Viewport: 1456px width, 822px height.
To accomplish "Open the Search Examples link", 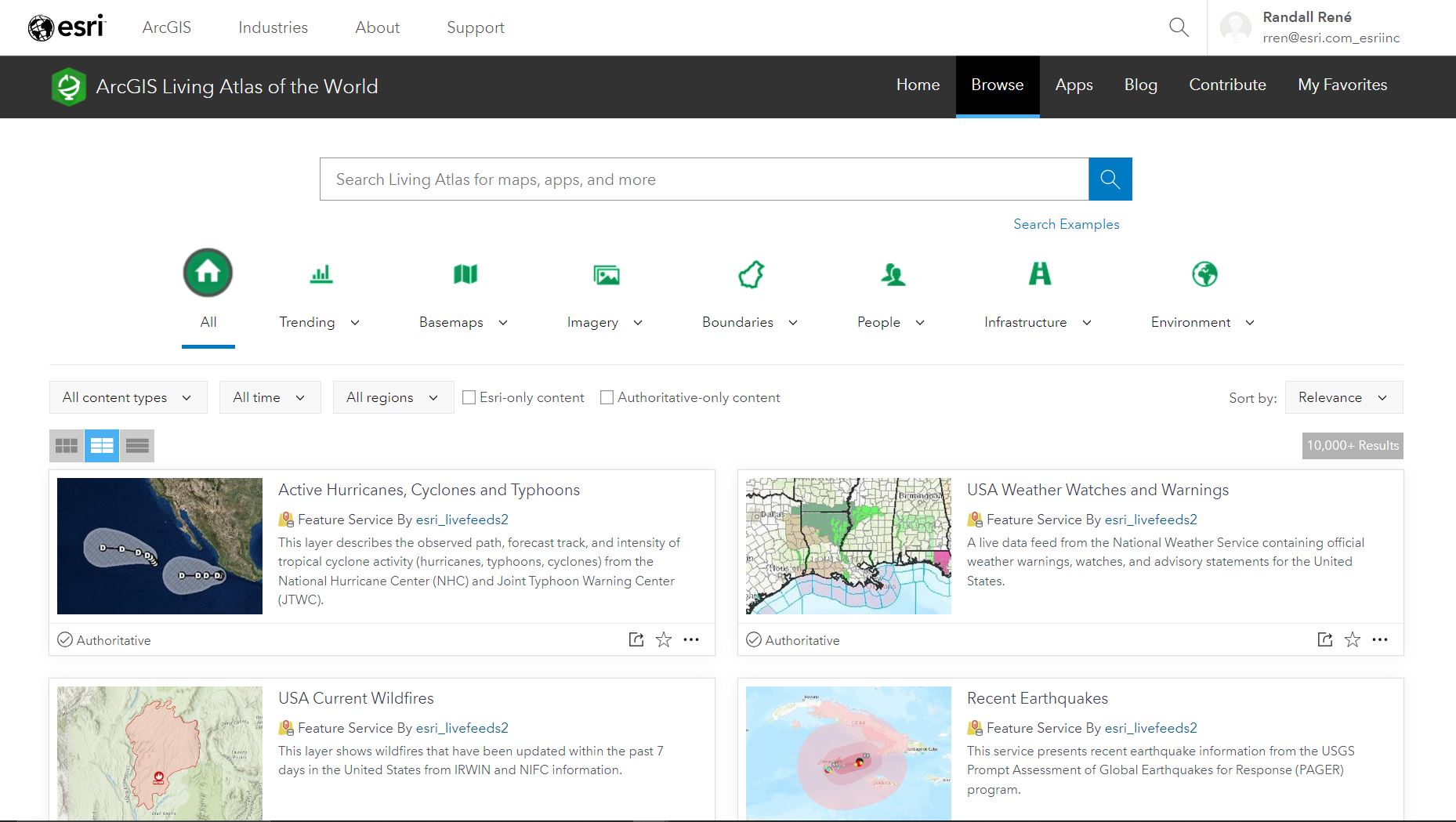I will [1066, 224].
